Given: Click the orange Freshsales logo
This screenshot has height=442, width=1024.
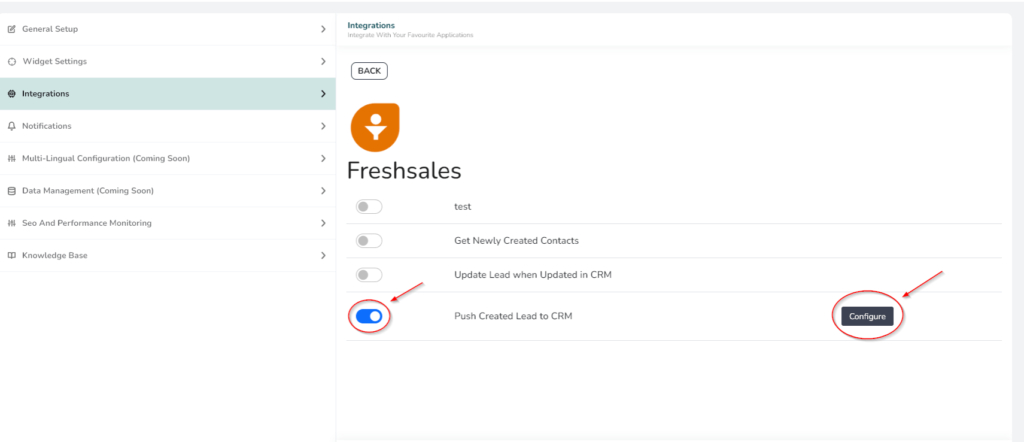Looking at the screenshot, I should tap(375, 127).
